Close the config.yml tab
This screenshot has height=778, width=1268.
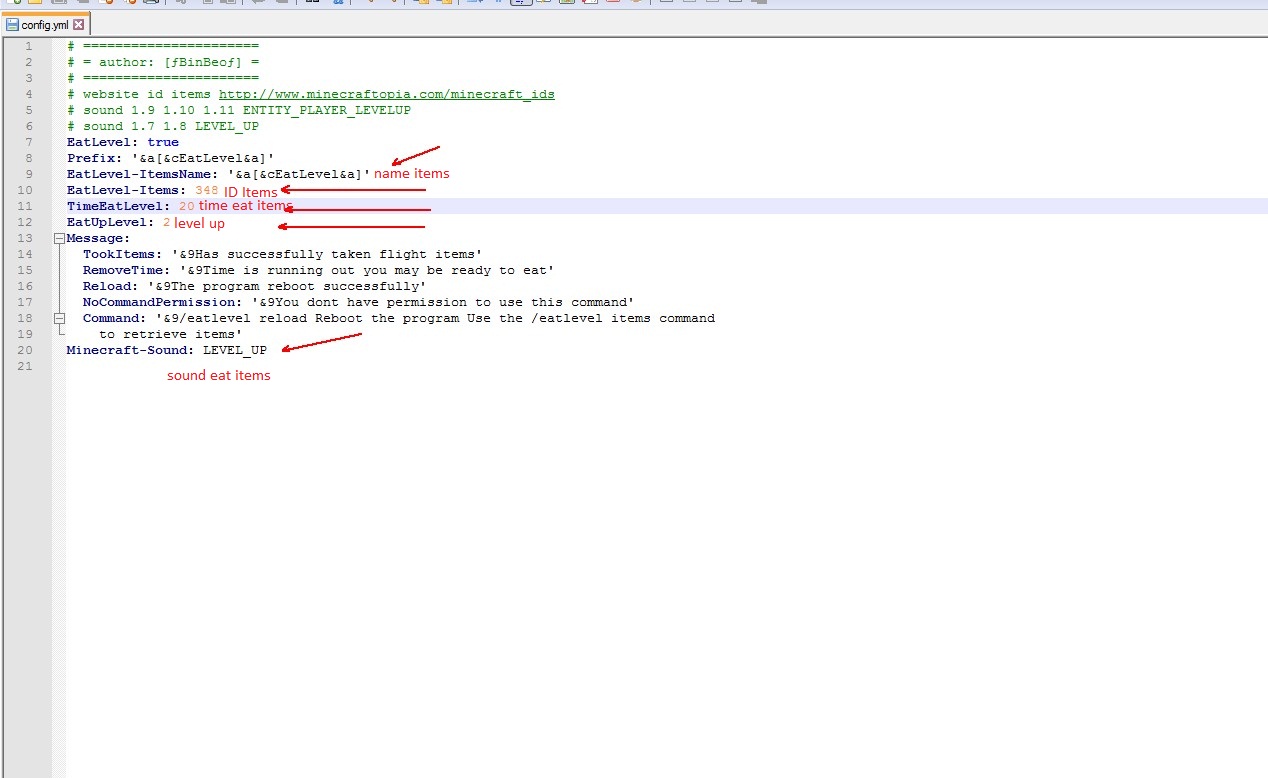click(x=79, y=25)
